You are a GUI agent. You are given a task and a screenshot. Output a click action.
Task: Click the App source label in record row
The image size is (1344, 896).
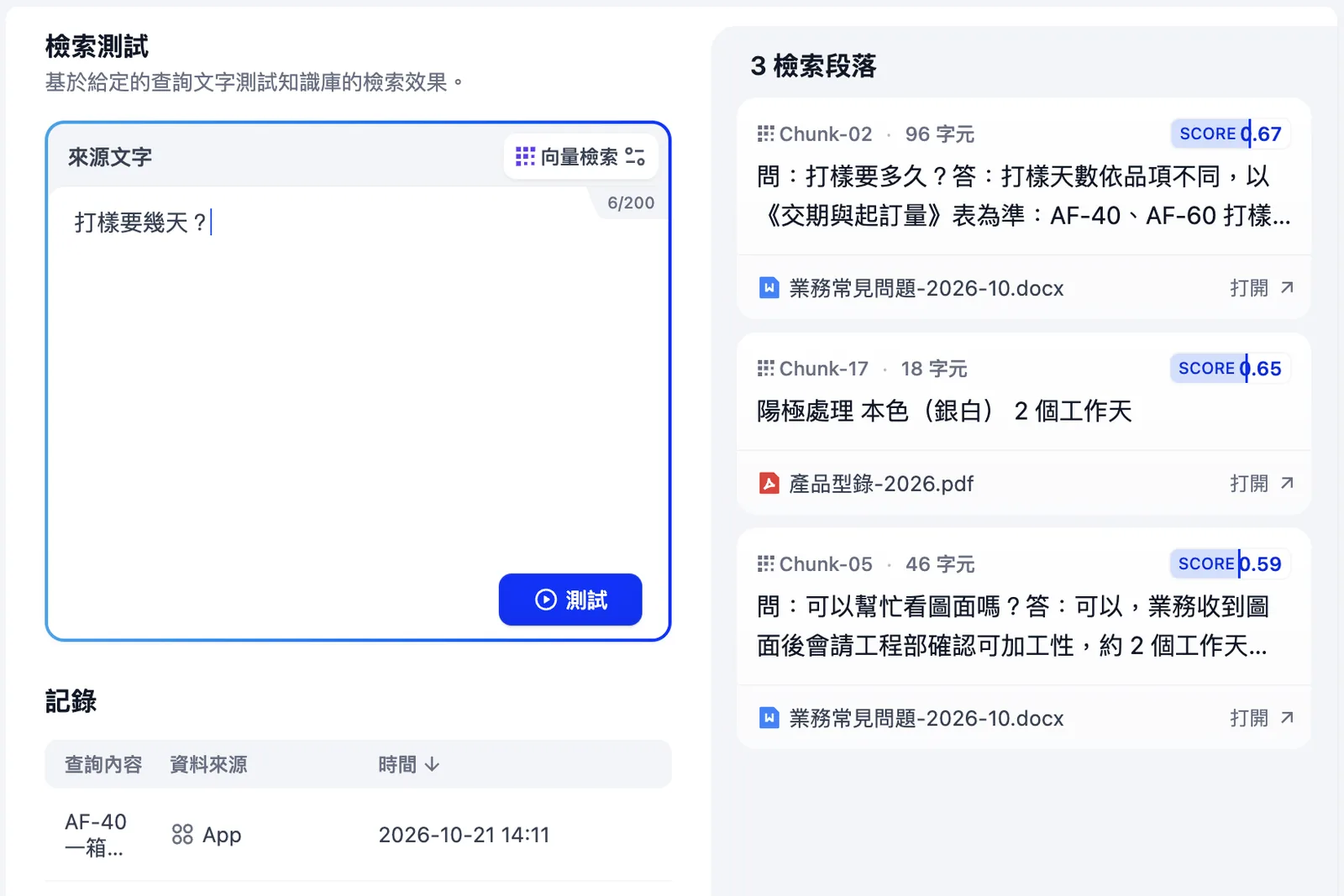(222, 835)
